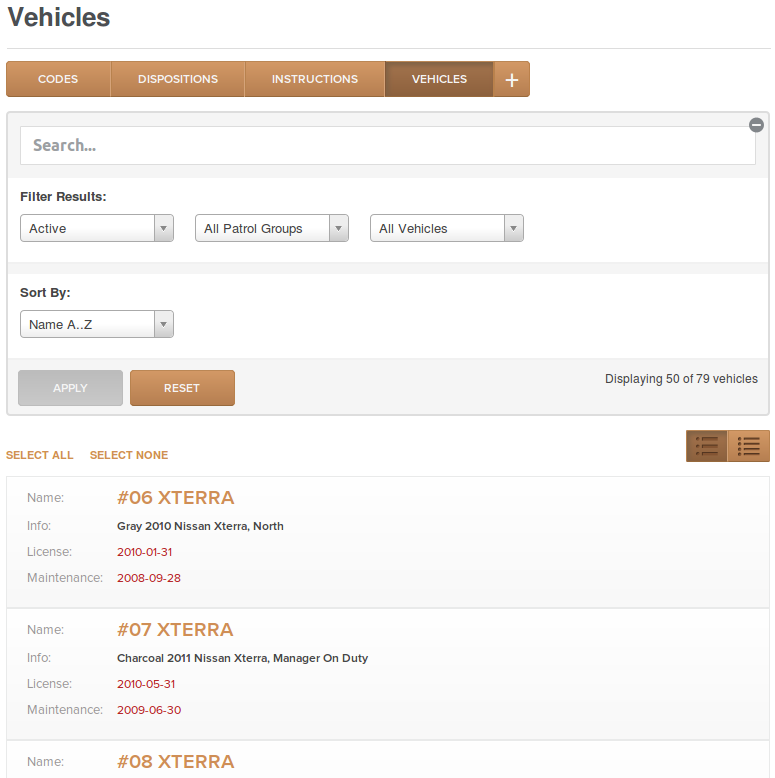Click the plus tab to add new

(512, 79)
